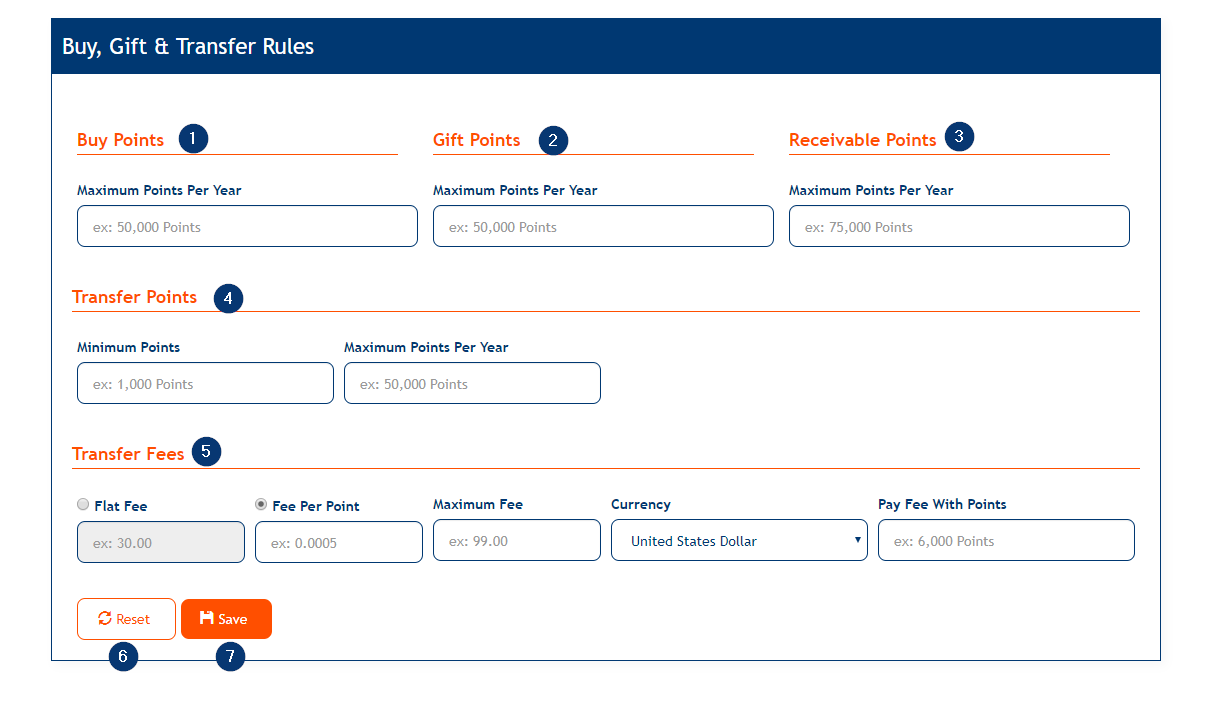Focus the Buy Points maximum per year field
The width and height of the screenshot is (1221, 706).
(x=247, y=226)
